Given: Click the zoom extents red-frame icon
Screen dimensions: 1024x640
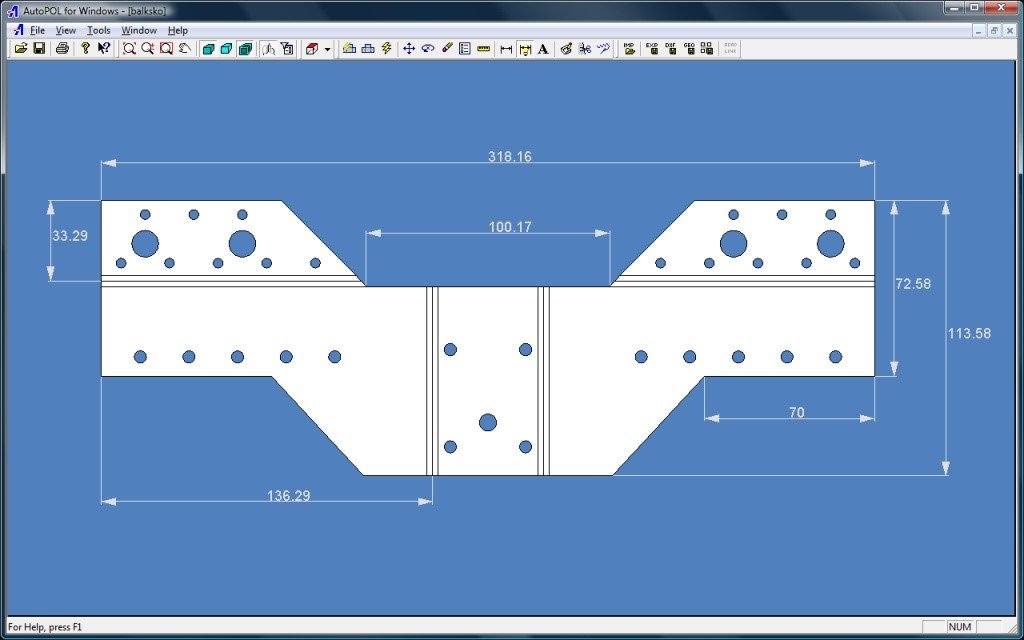Looking at the screenshot, I should click(167, 48).
